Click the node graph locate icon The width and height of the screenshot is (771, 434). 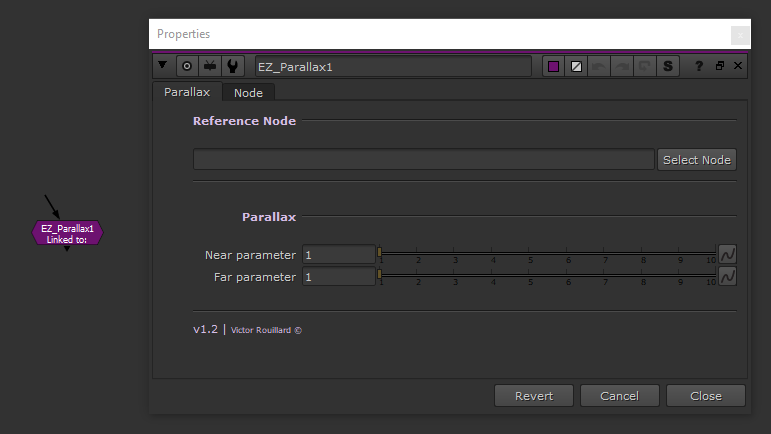click(210, 66)
